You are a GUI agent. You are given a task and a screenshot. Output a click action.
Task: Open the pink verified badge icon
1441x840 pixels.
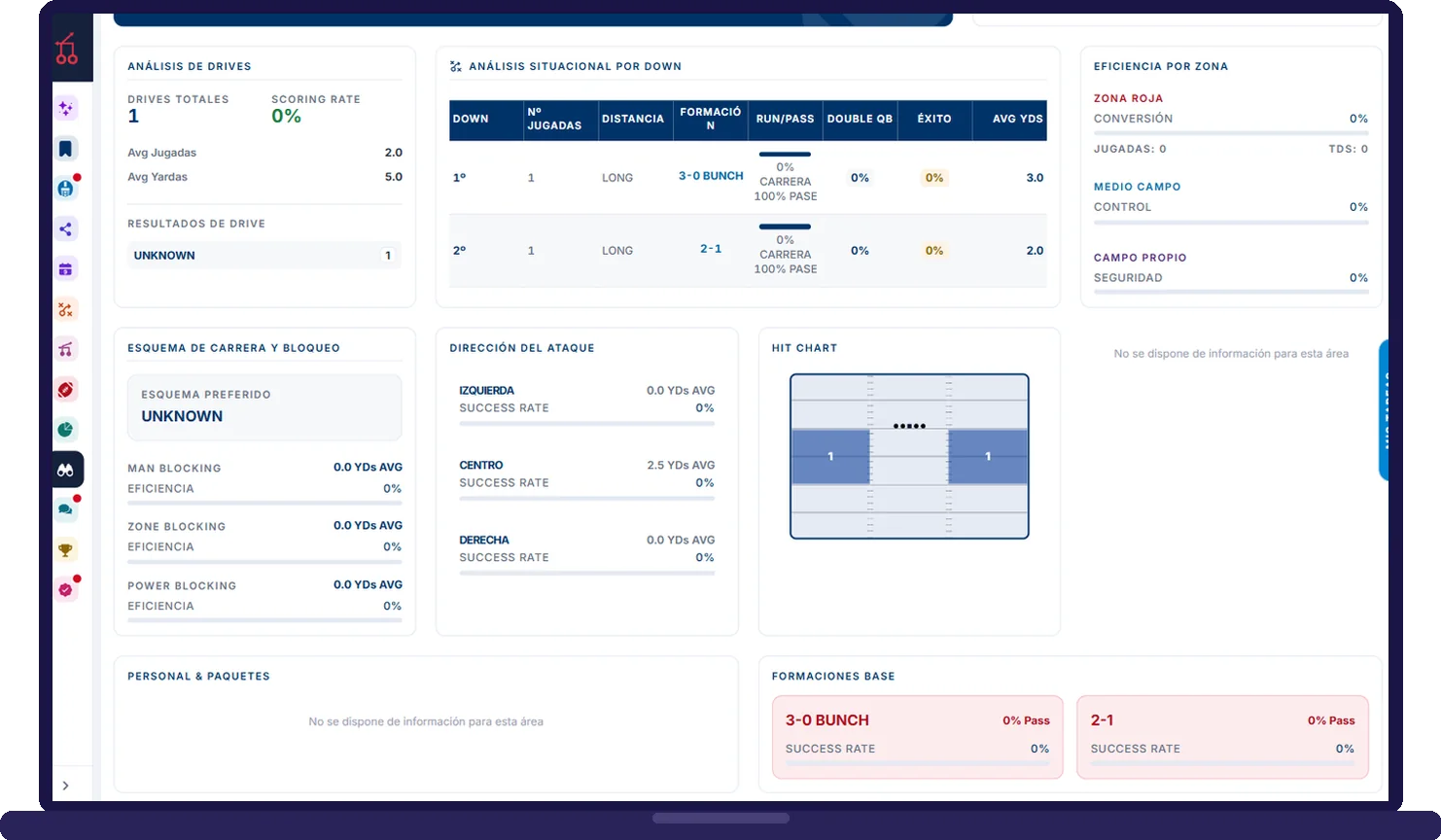click(65, 590)
